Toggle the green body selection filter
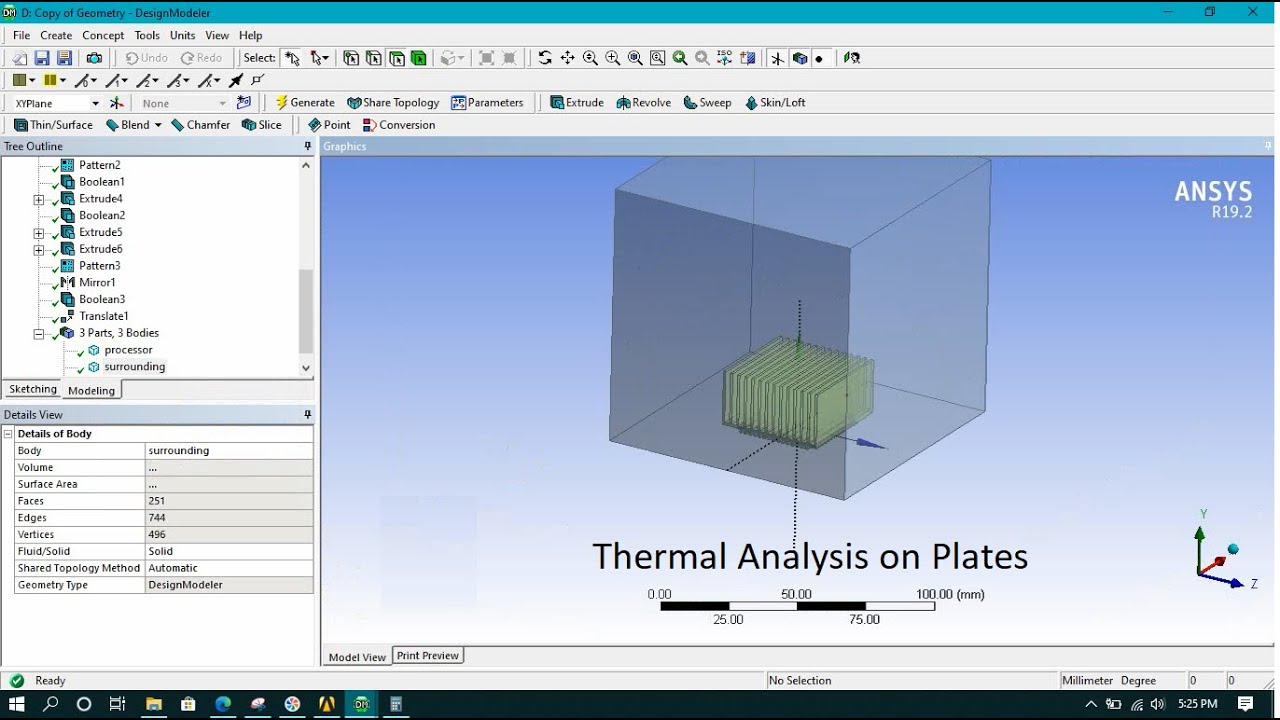The image size is (1280, 720). pos(418,58)
